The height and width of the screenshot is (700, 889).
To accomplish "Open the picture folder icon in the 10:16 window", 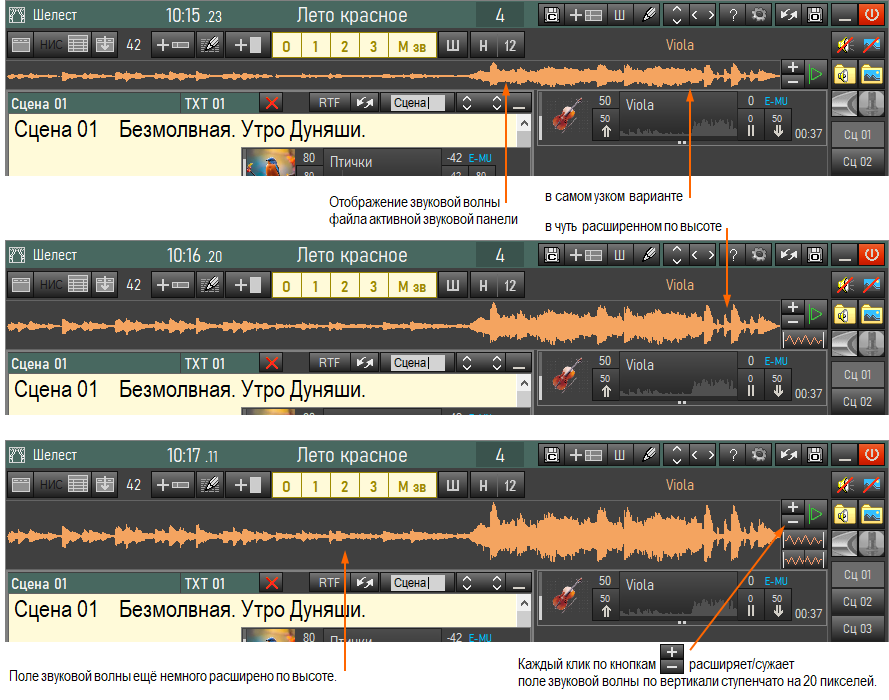I will click(x=871, y=314).
